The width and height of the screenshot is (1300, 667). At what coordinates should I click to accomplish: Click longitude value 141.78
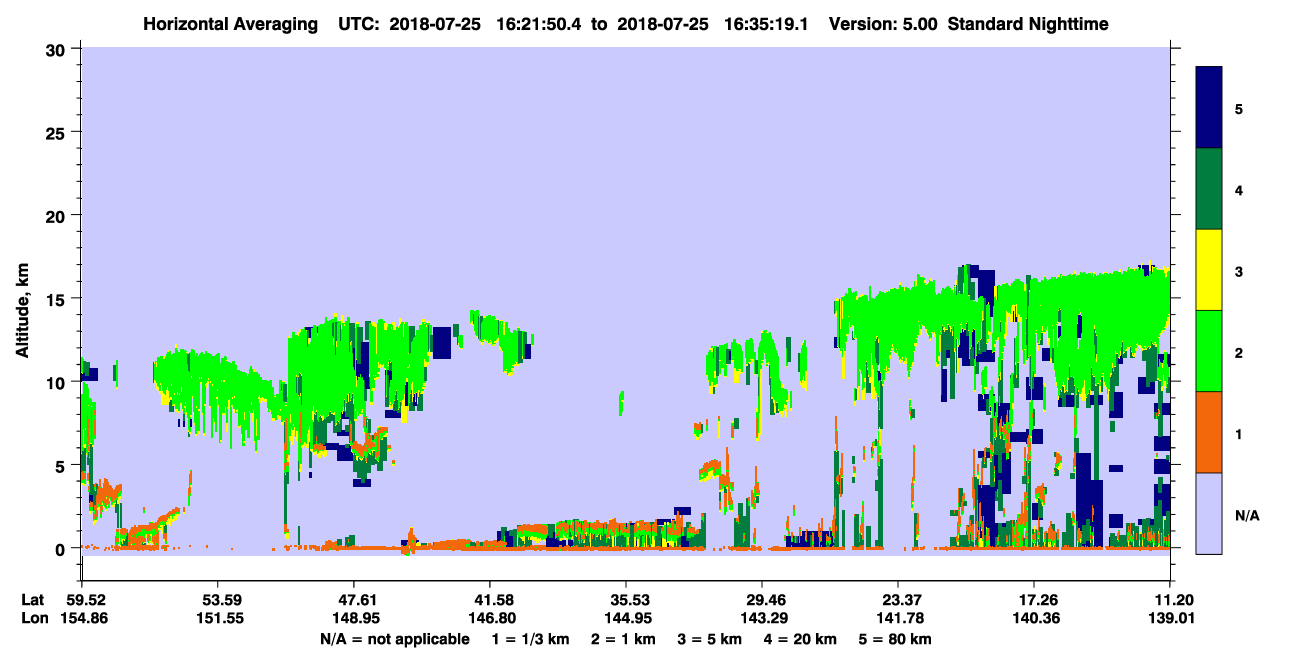coord(898,618)
